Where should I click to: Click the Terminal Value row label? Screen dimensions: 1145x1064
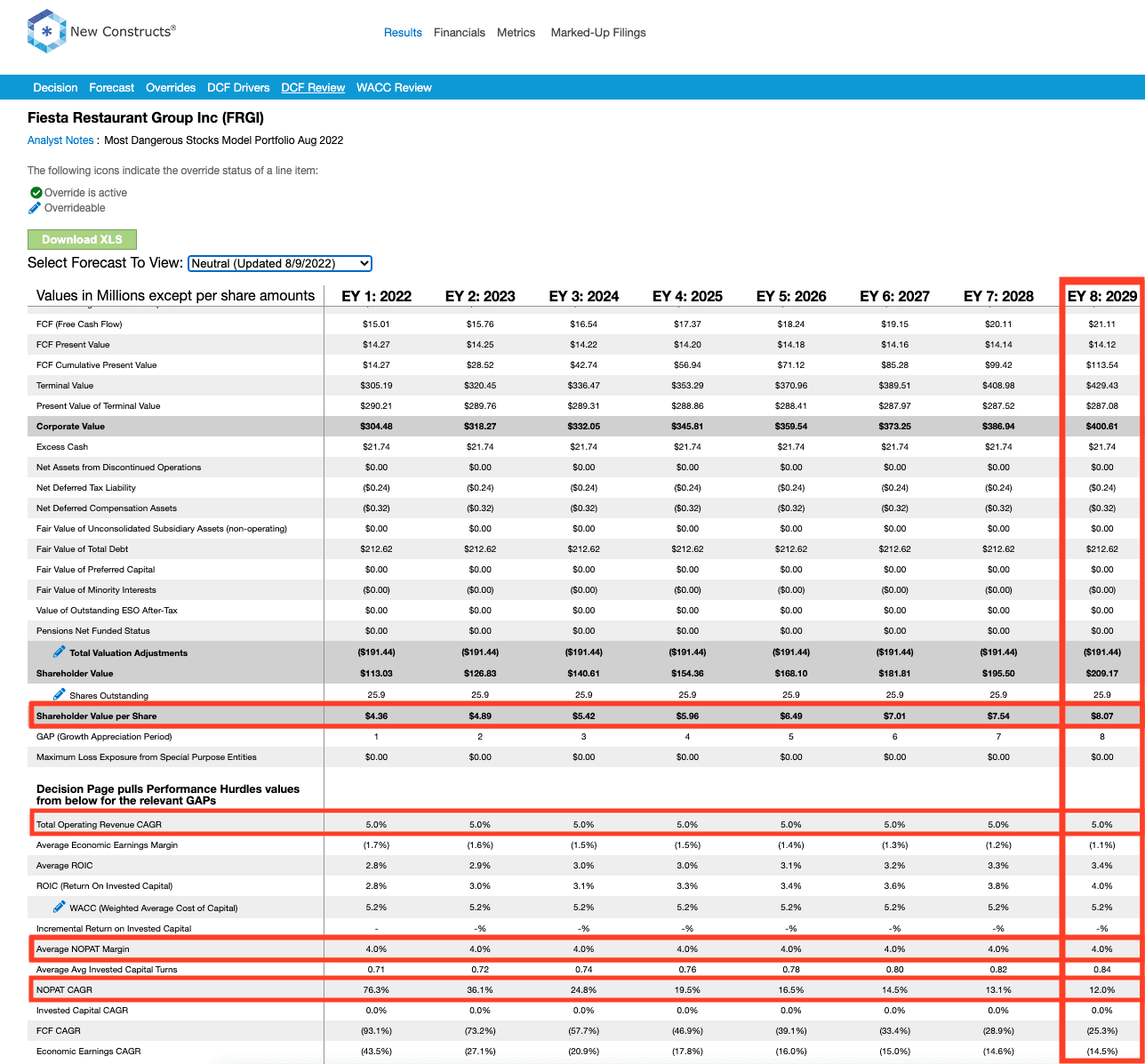click(x=65, y=385)
